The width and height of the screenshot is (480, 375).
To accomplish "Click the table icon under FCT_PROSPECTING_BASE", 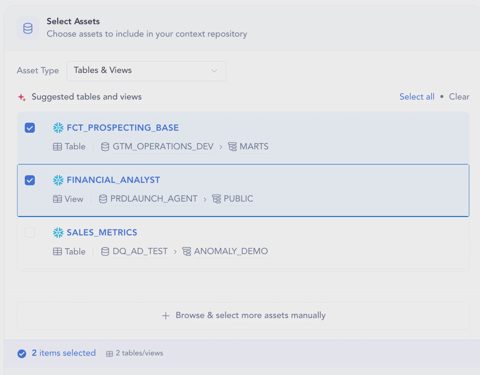I will pos(57,147).
